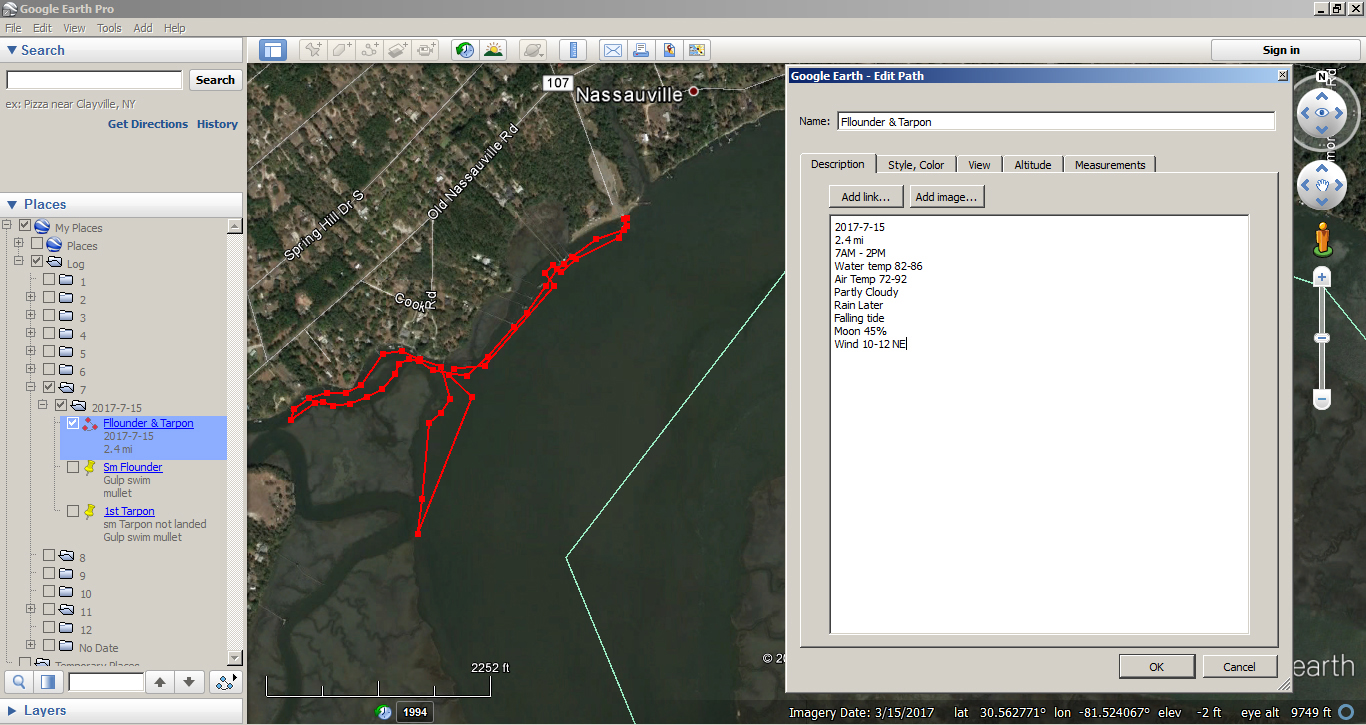Click the move-down arrow below Places panel

[x=190, y=682]
